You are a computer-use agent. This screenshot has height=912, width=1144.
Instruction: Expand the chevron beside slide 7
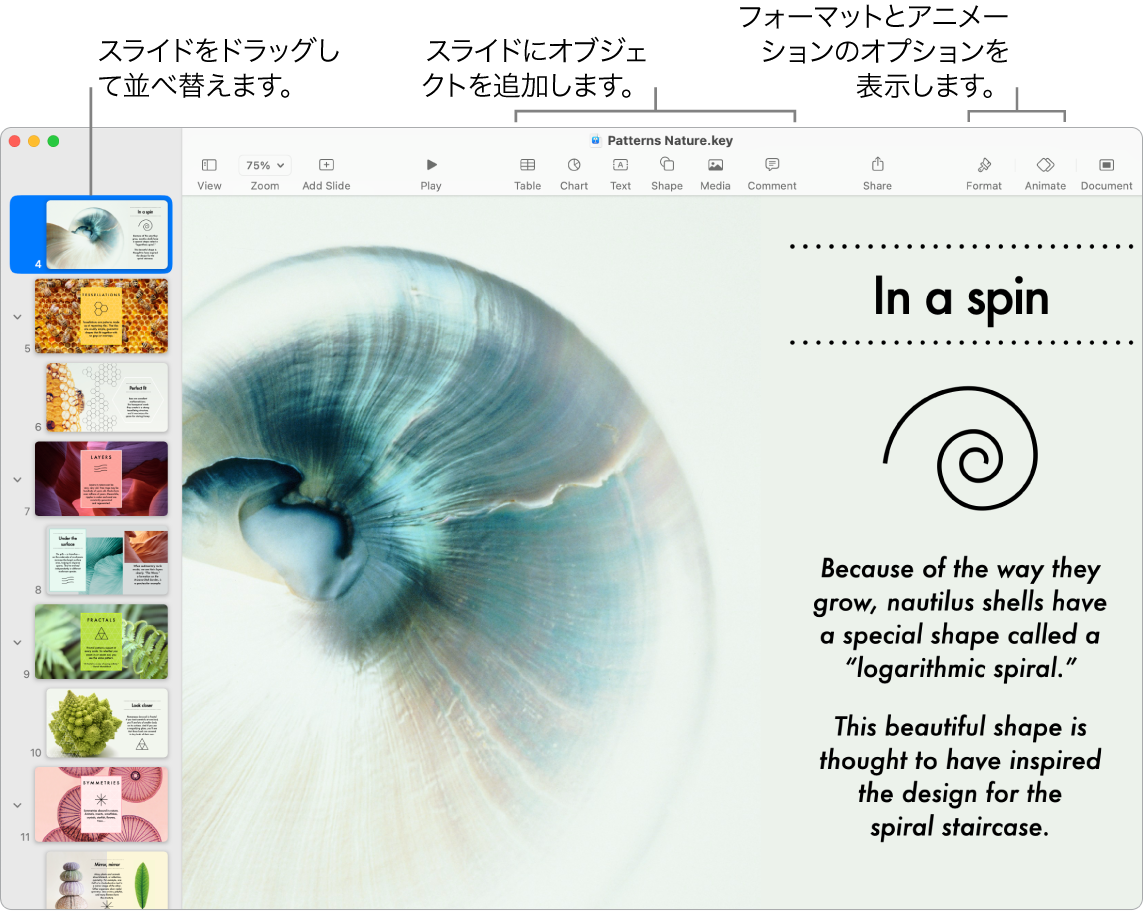tap(17, 479)
